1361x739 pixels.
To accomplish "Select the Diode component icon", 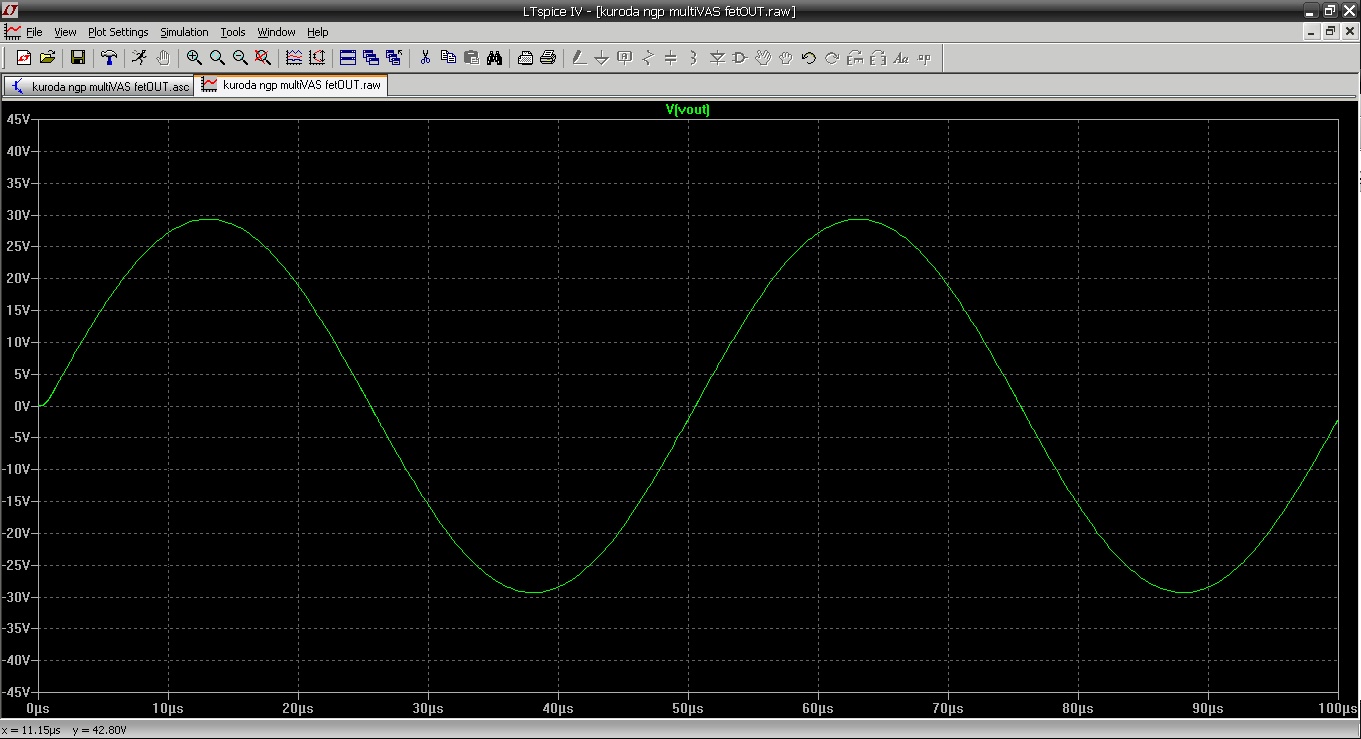I will [717, 58].
